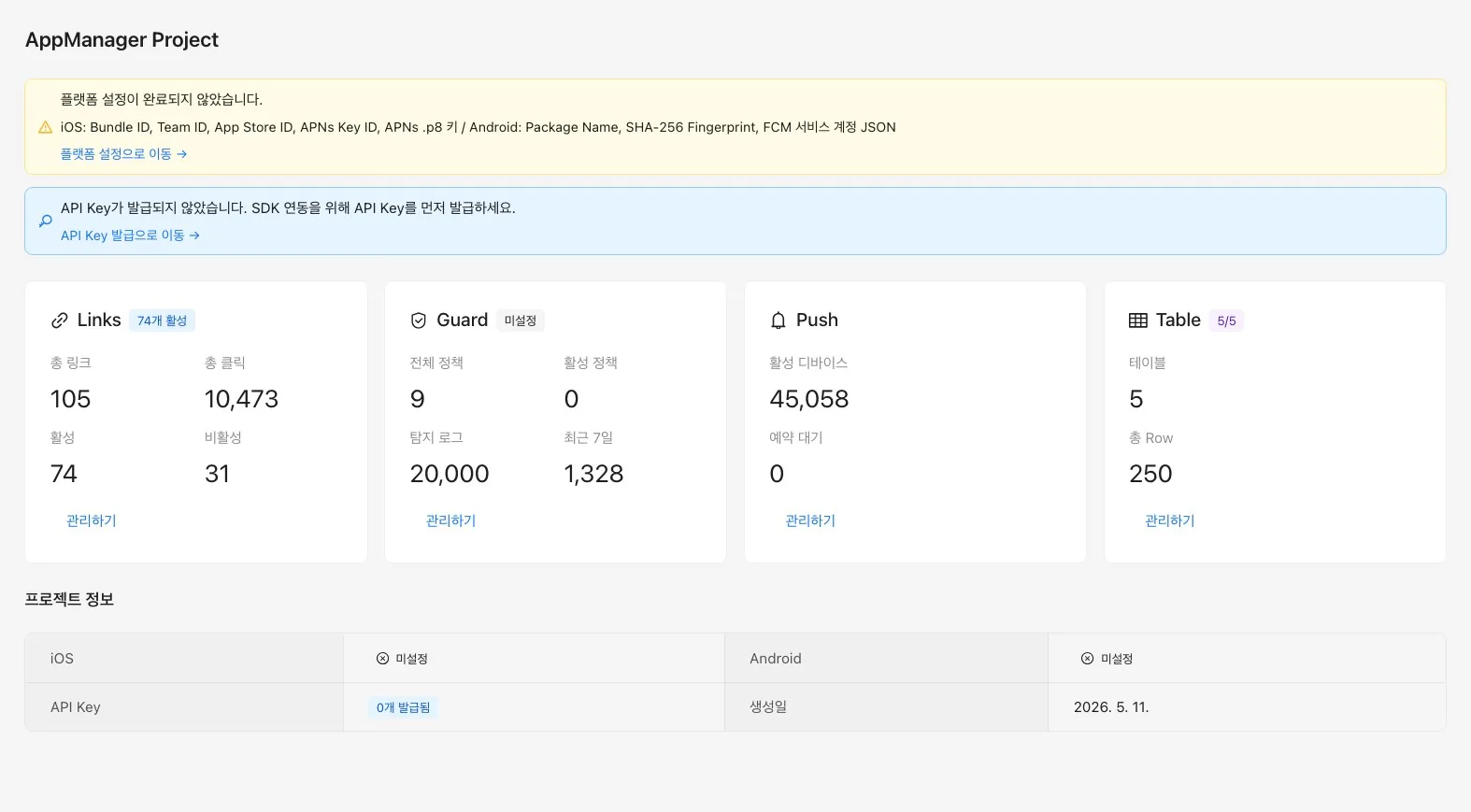
Task: Click the Links chain icon
Action: point(60,321)
